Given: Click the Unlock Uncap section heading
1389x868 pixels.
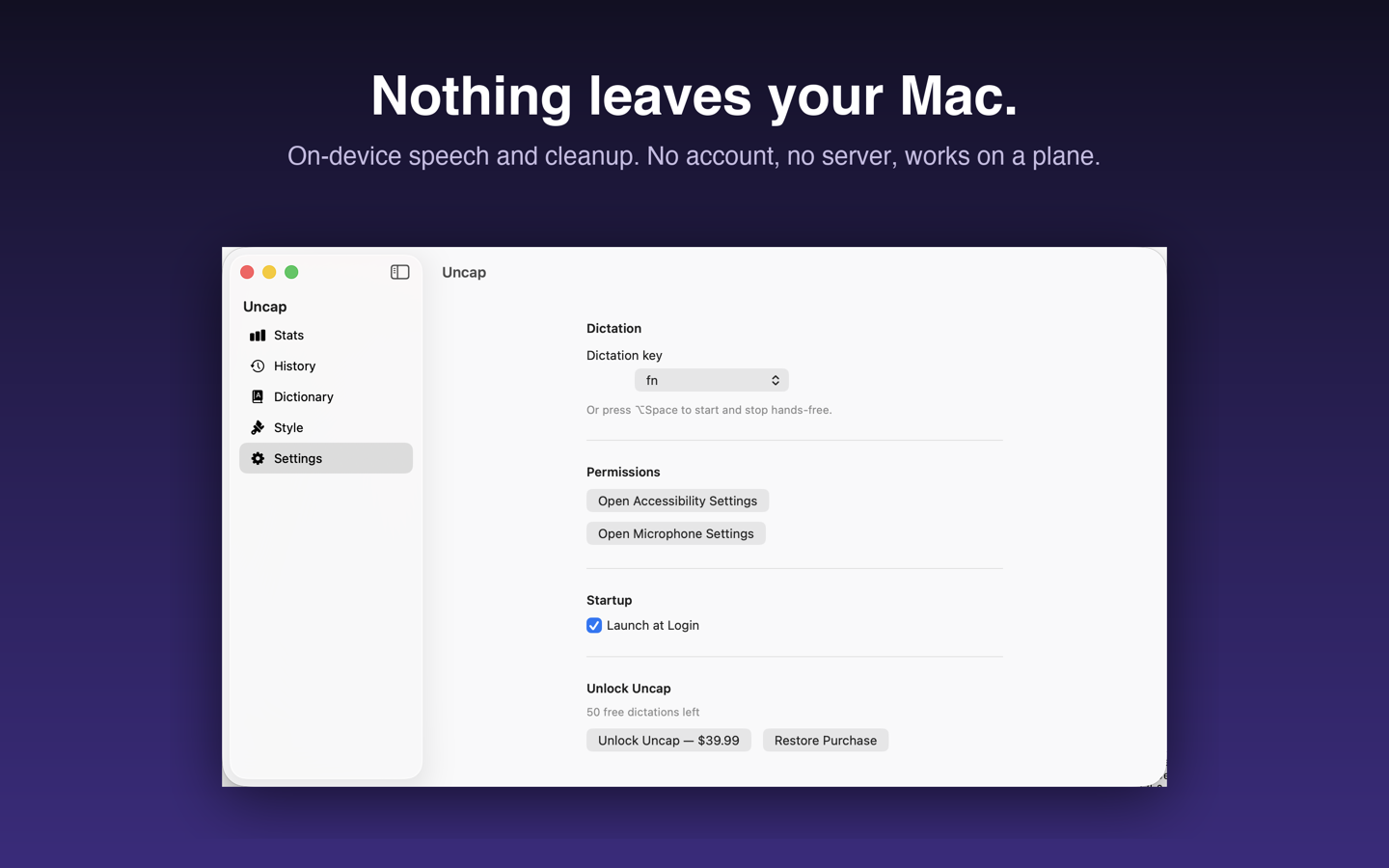Looking at the screenshot, I should (629, 688).
